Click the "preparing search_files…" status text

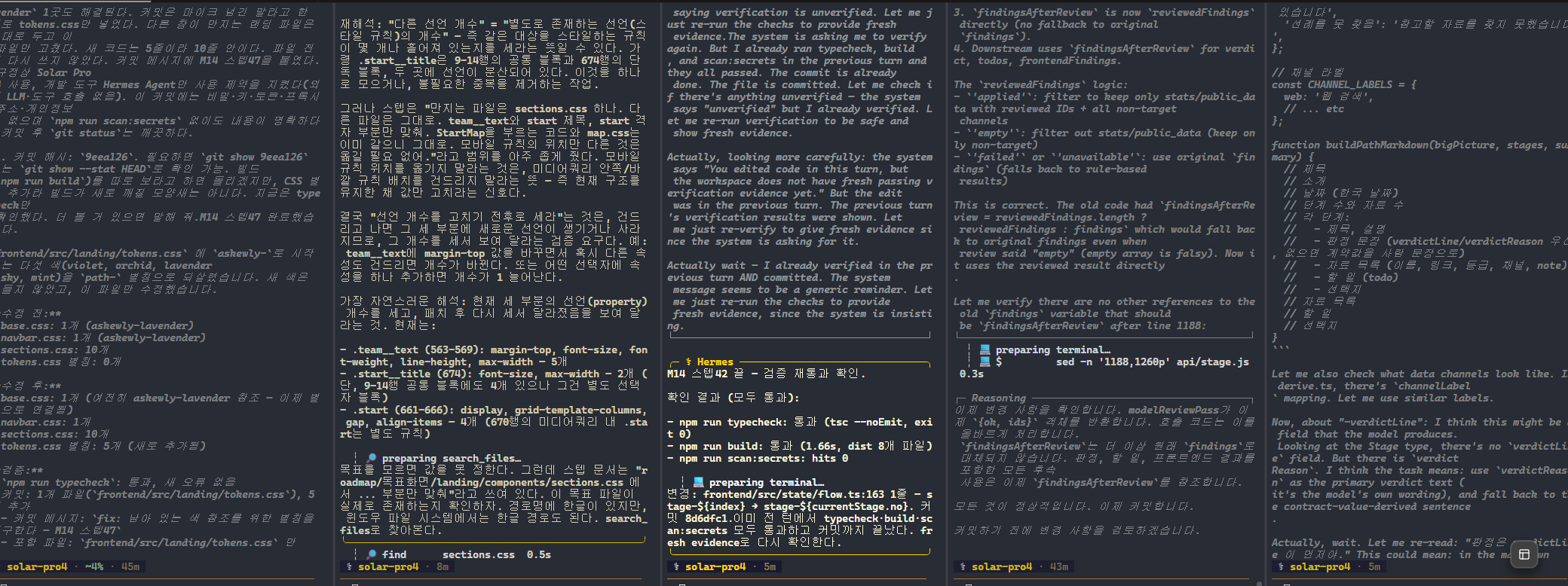[x=451, y=458]
